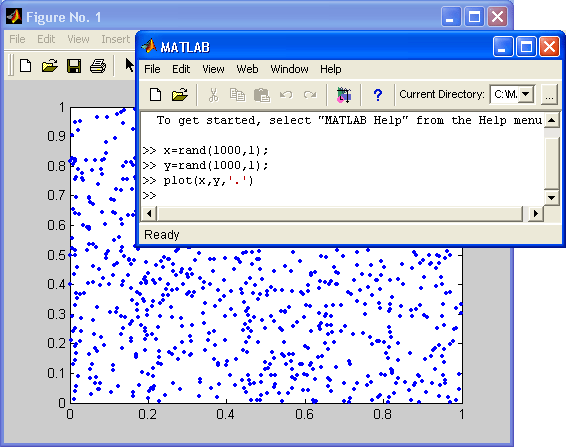Open File menu in MATLAB window
This screenshot has height=447, width=566.
pyautogui.click(x=152, y=69)
